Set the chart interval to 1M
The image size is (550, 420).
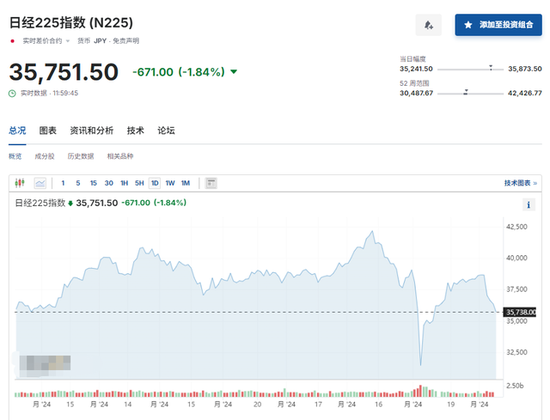[185, 183]
